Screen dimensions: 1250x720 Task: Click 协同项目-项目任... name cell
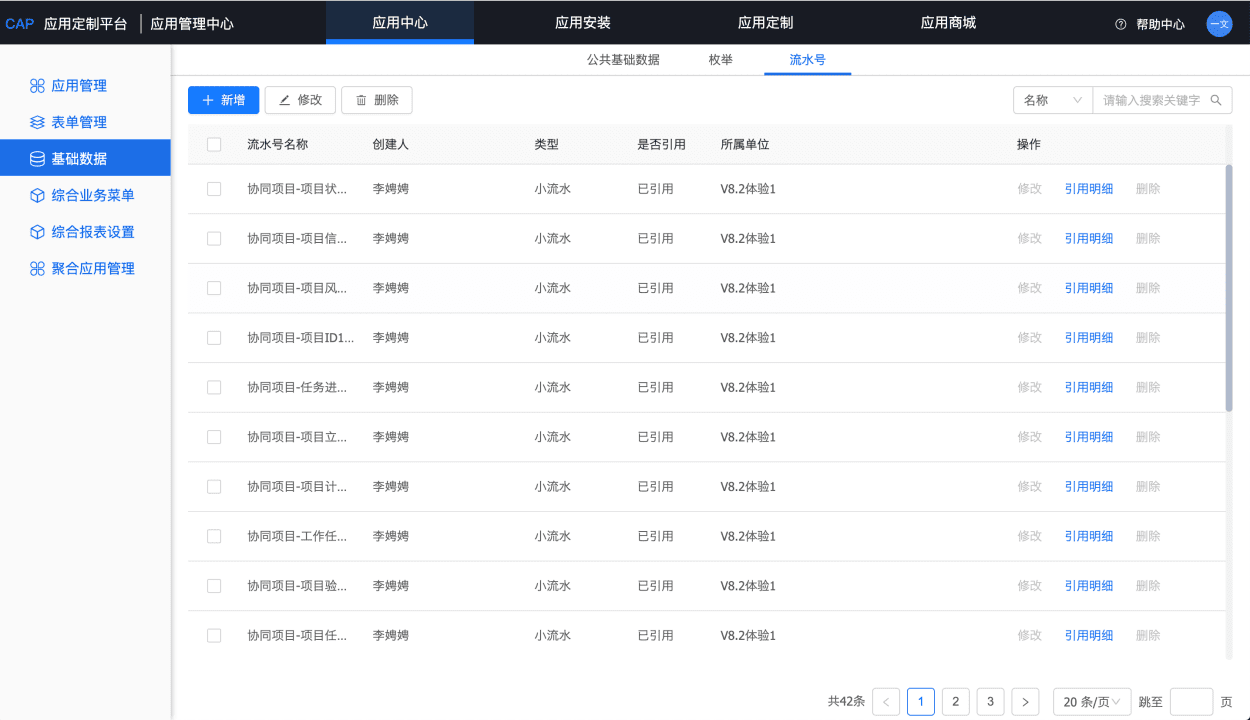click(297, 635)
